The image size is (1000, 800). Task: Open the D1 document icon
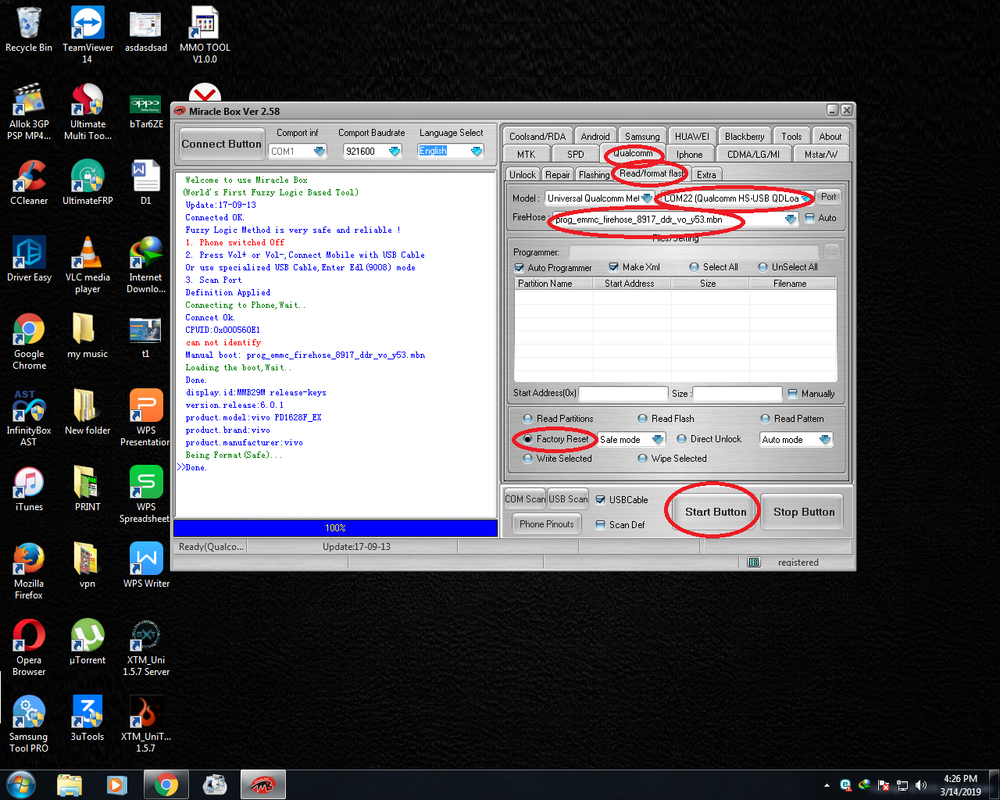146,183
